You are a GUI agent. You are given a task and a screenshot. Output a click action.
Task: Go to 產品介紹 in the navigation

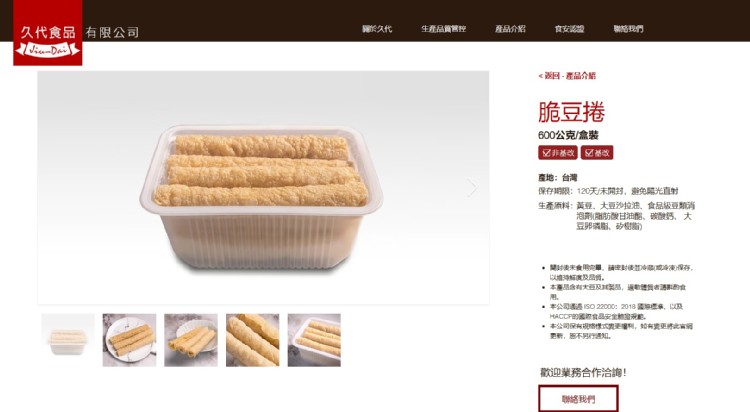(510, 29)
